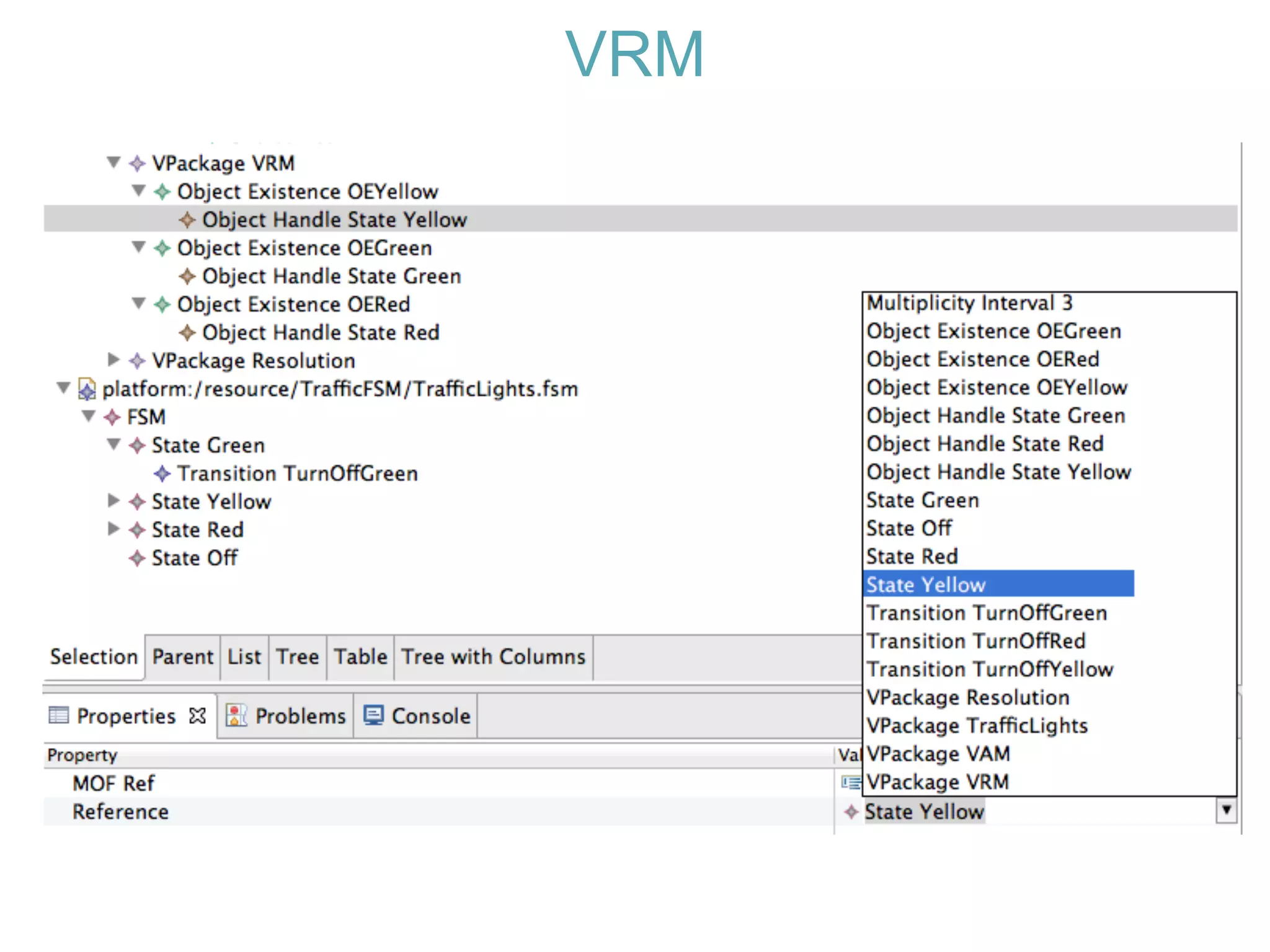The height and width of the screenshot is (952, 1270).
Task: Click the Transition TurnOffGreen icon
Action: [x=162, y=474]
